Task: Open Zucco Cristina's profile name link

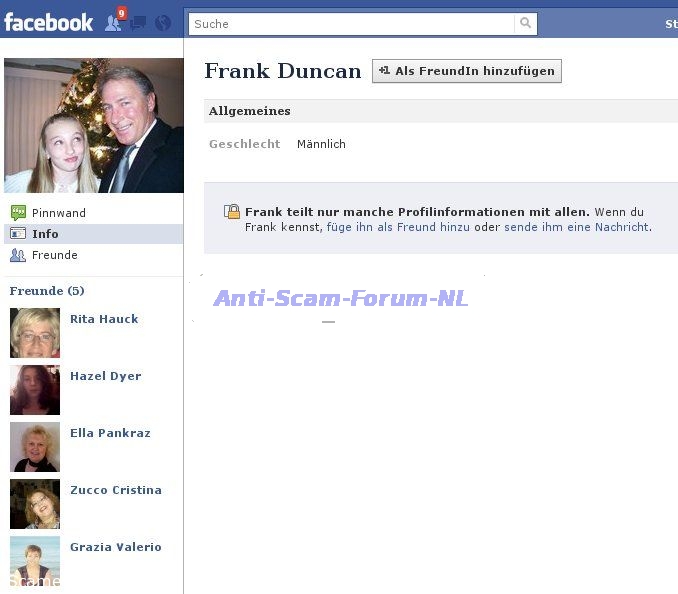Action: pos(115,490)
